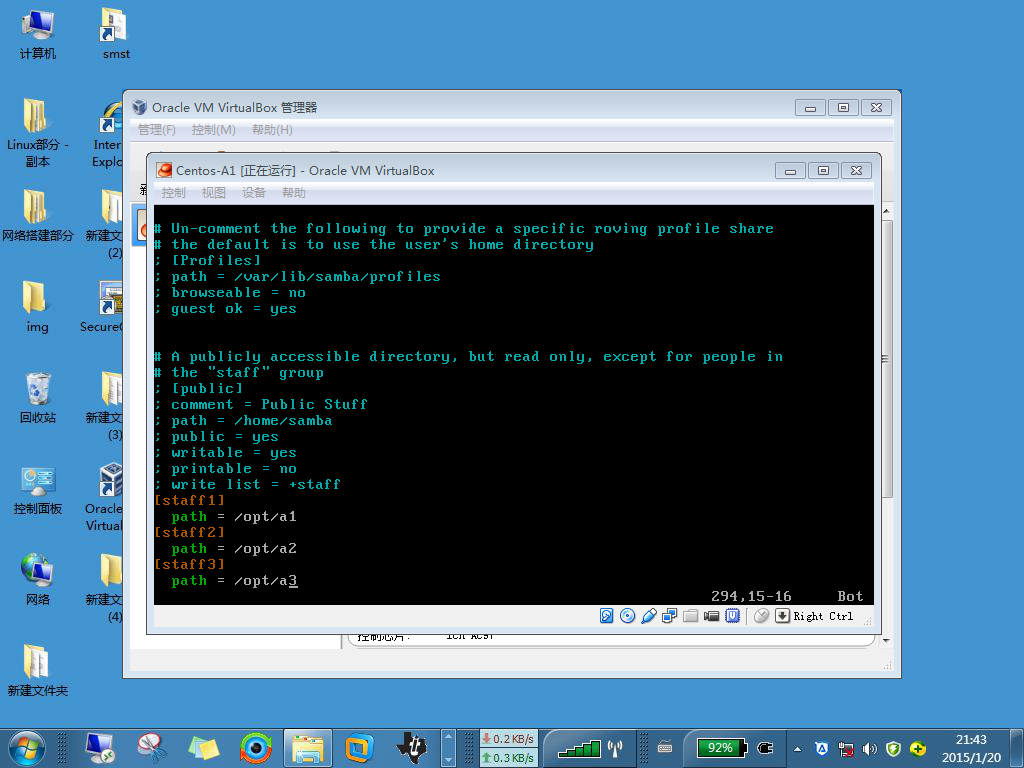Click the taskbar toolbar scroll-down arrow
Screen dimensions: 1024x768
point(448,760)
